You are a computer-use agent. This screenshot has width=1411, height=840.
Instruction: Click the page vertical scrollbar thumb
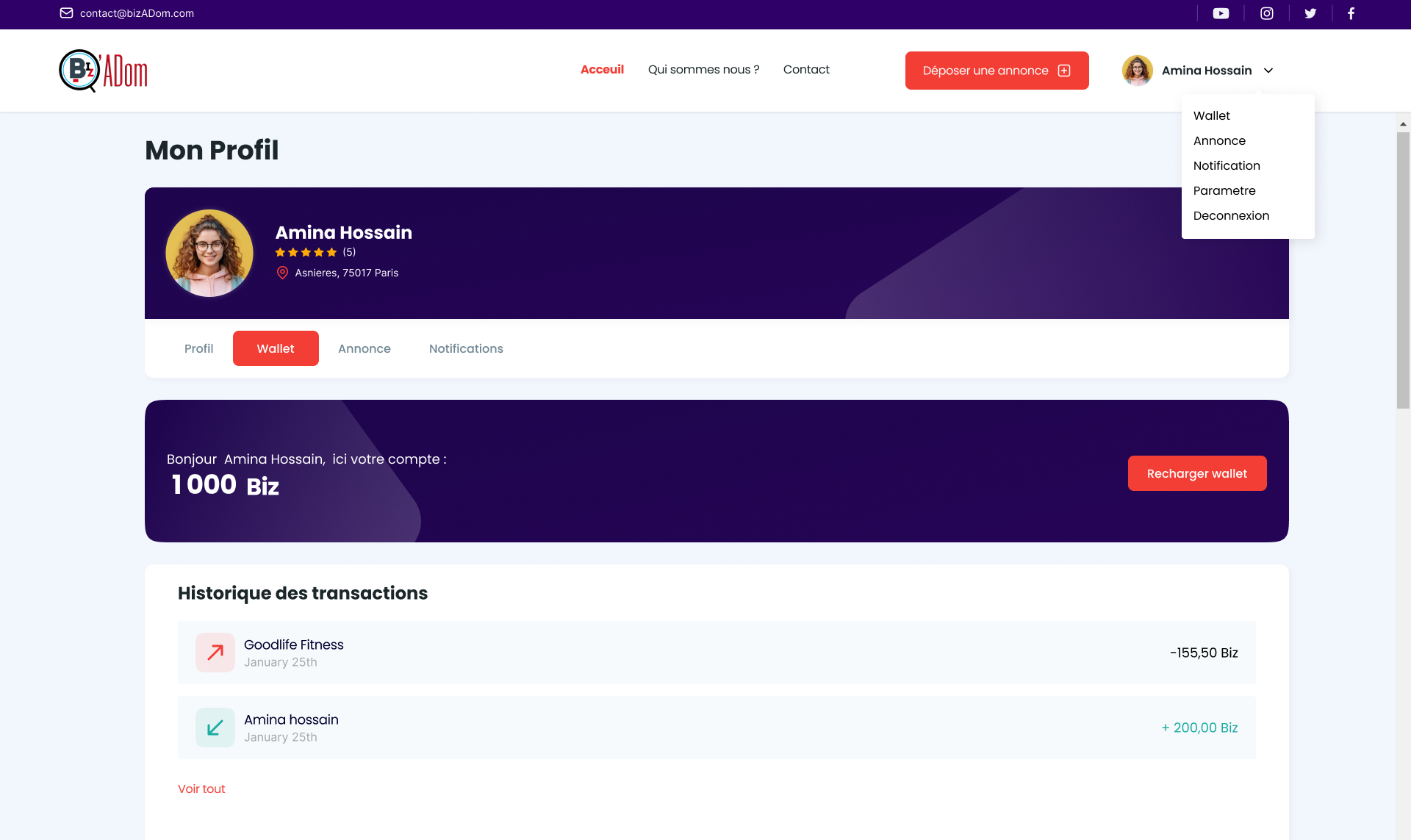[1403, 270]
